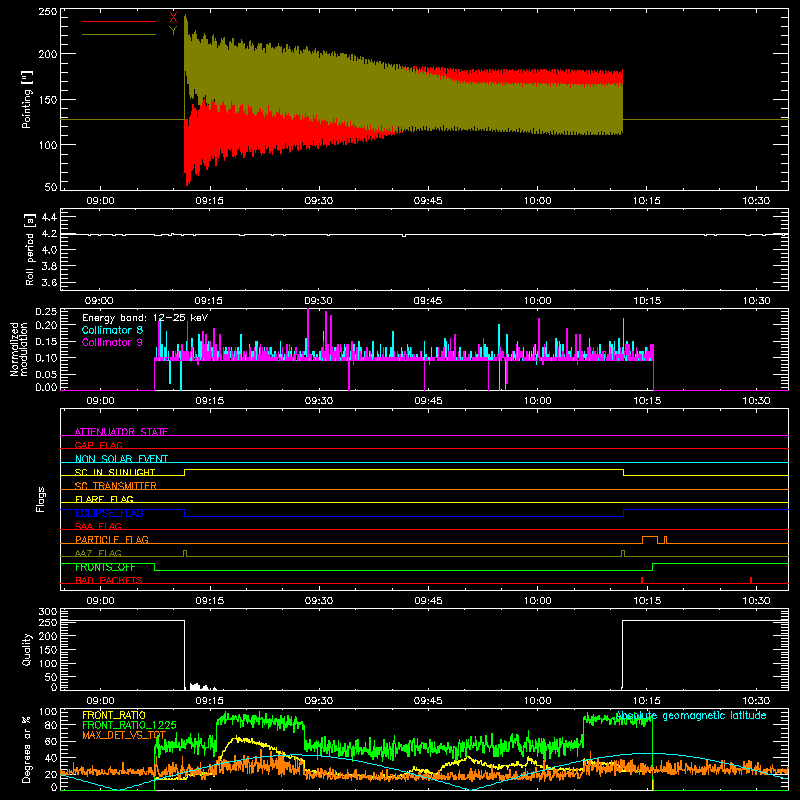The width and height of the screenshot is (800, 800).
Task: Click the FRONTS_OFF label
Action: point(105,567)
